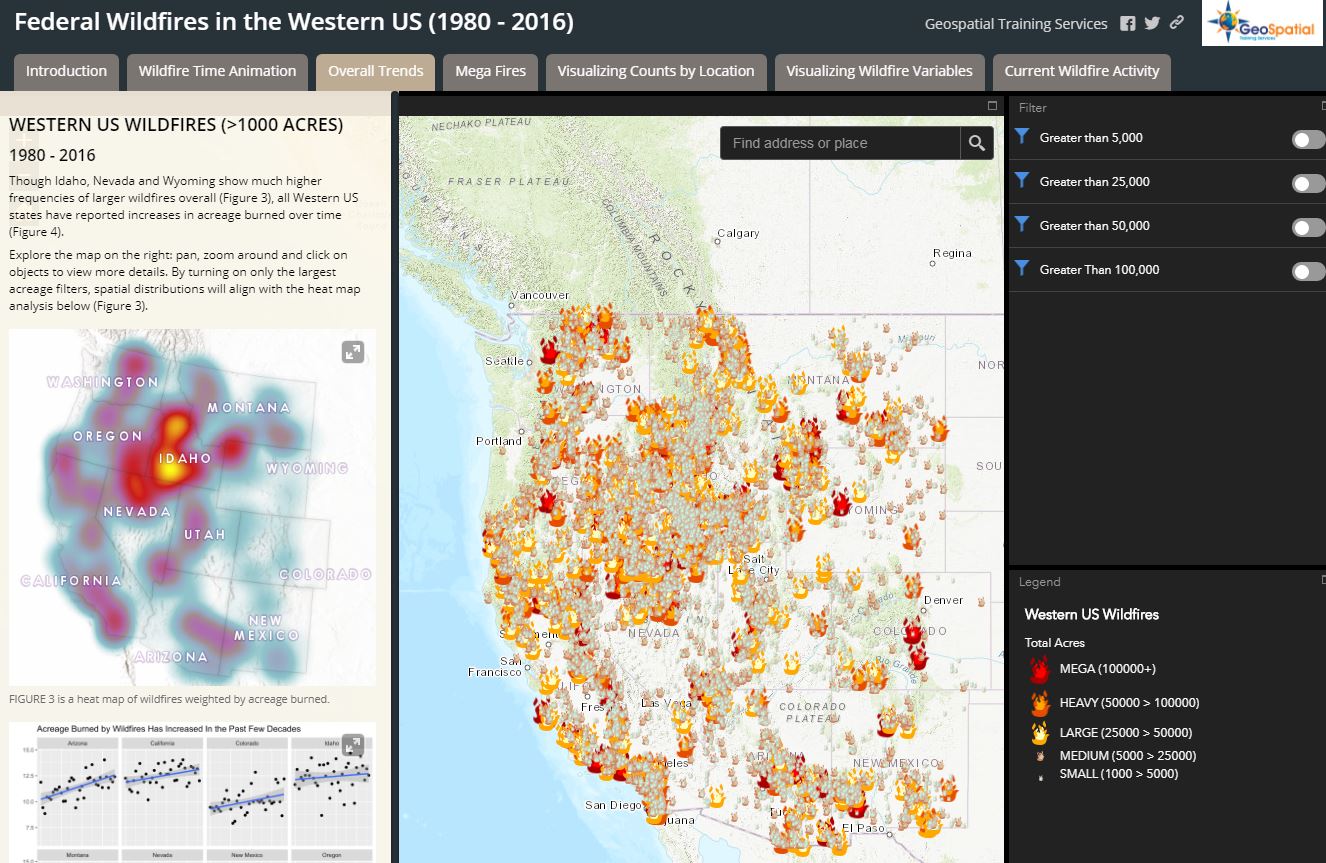Click the red mega fire icon near Seattle
This screenshot has width=1326, height=863.
coord(549,350)
